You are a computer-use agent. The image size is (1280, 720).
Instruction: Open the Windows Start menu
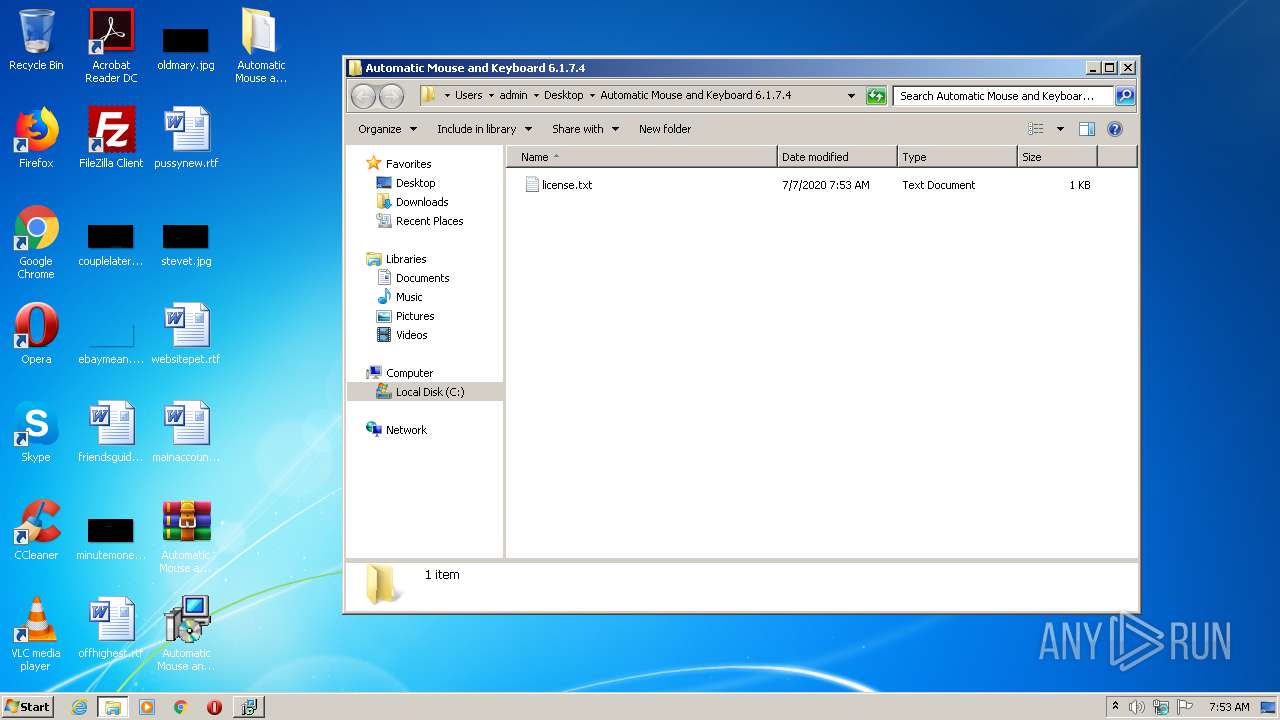(x=27, y=707)
